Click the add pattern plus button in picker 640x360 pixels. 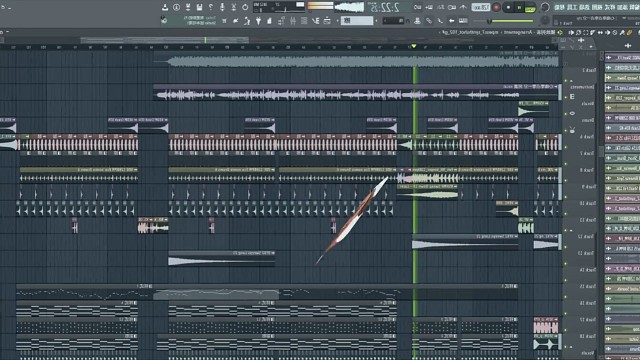click(628, 45)
